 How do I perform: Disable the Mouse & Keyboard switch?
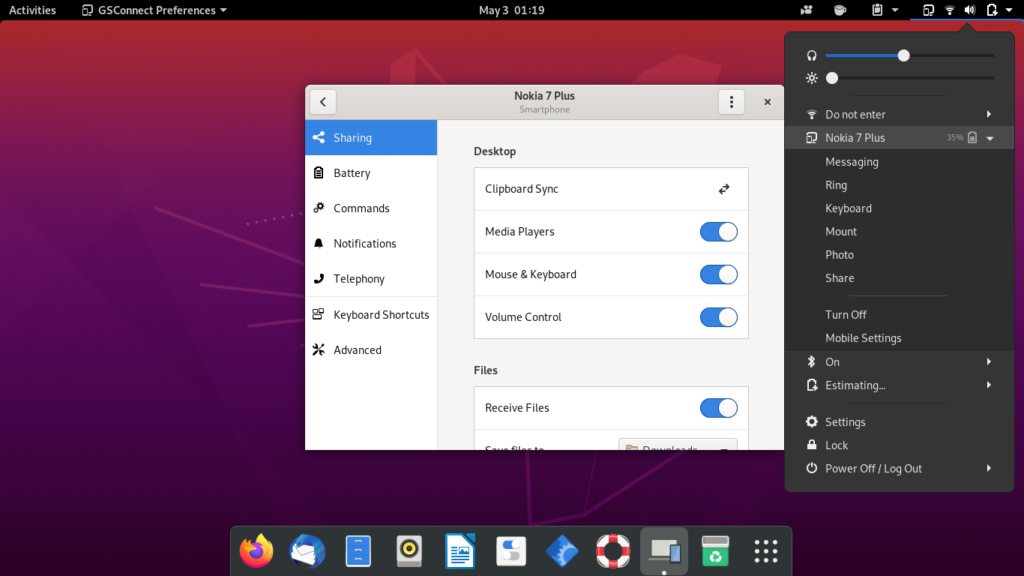(x=718, y=274)
